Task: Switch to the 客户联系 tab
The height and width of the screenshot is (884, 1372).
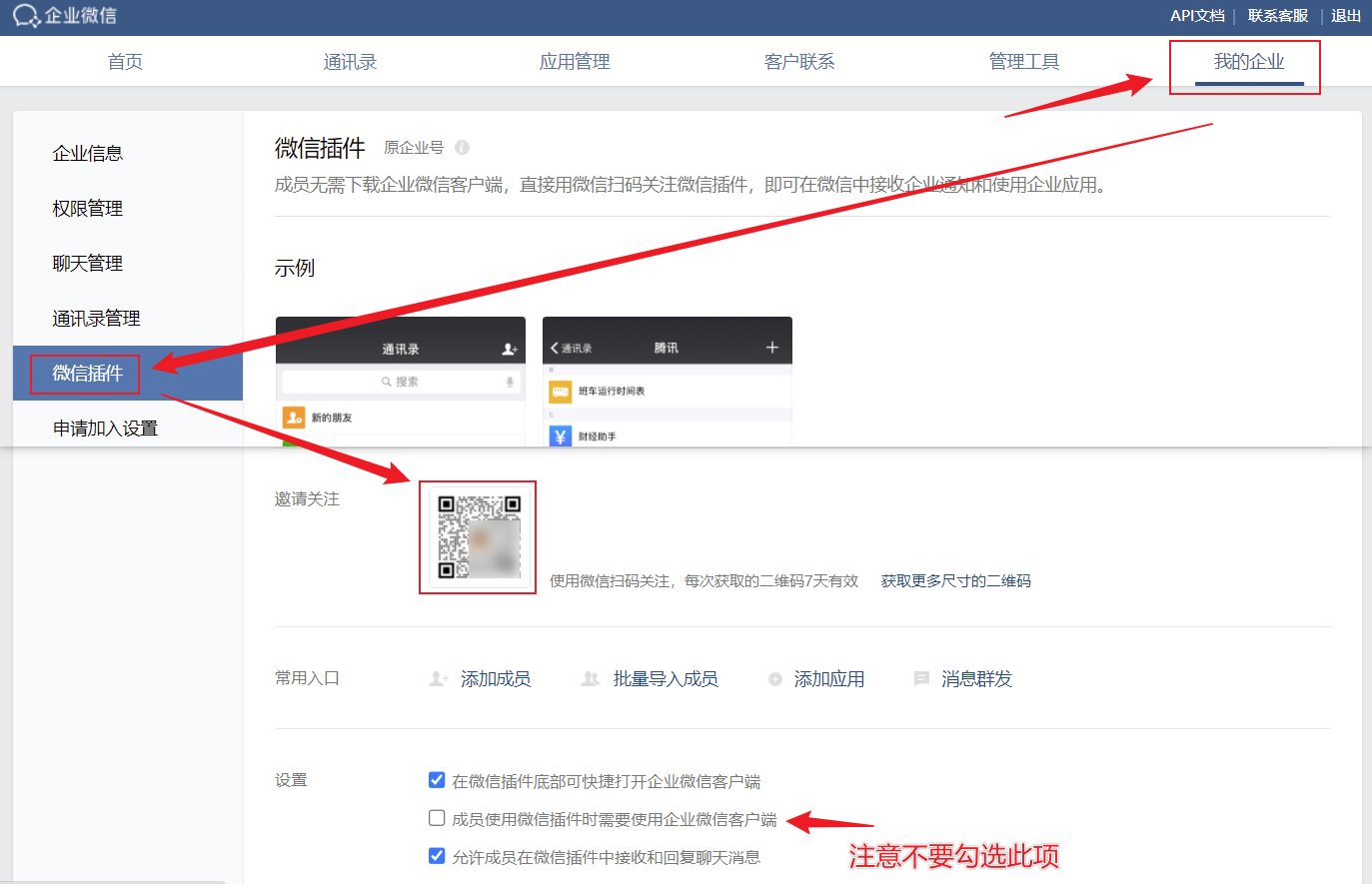Action: click(799, 61)
